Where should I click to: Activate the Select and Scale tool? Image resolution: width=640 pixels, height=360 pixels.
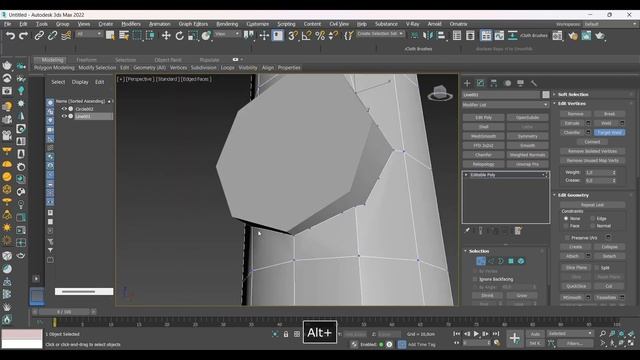[192, 36]
